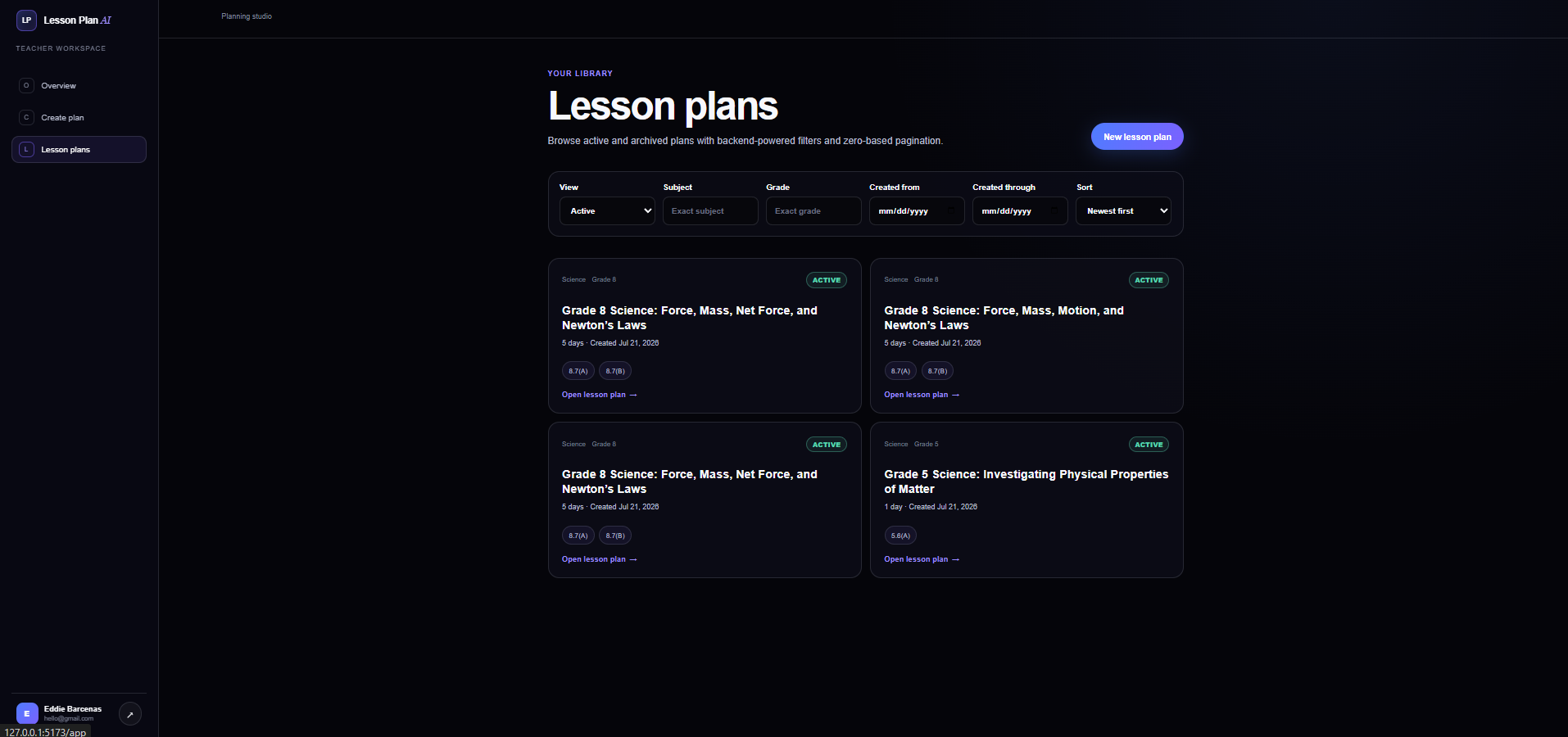This screenshot has width=1568, height=737.
Task: Open calendar picker in Created from
Action: [950, 210]
